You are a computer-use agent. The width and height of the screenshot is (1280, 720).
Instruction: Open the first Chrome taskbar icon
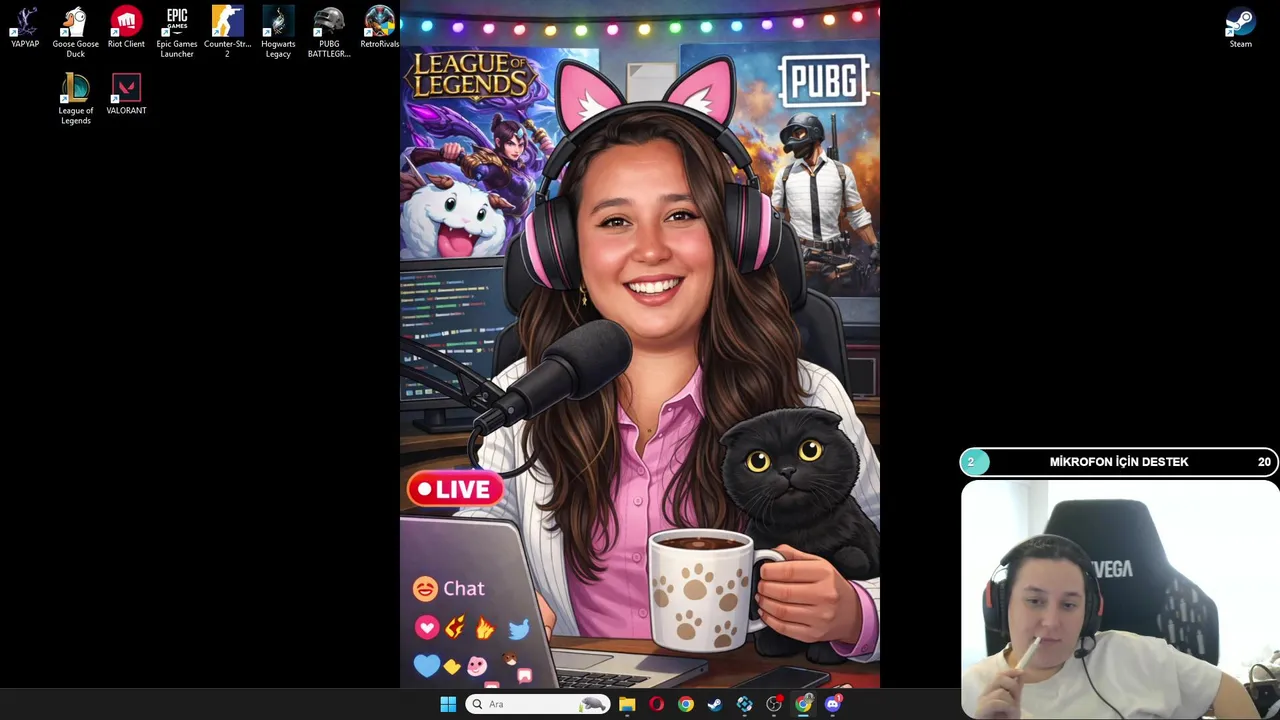[x=685, y=704]
